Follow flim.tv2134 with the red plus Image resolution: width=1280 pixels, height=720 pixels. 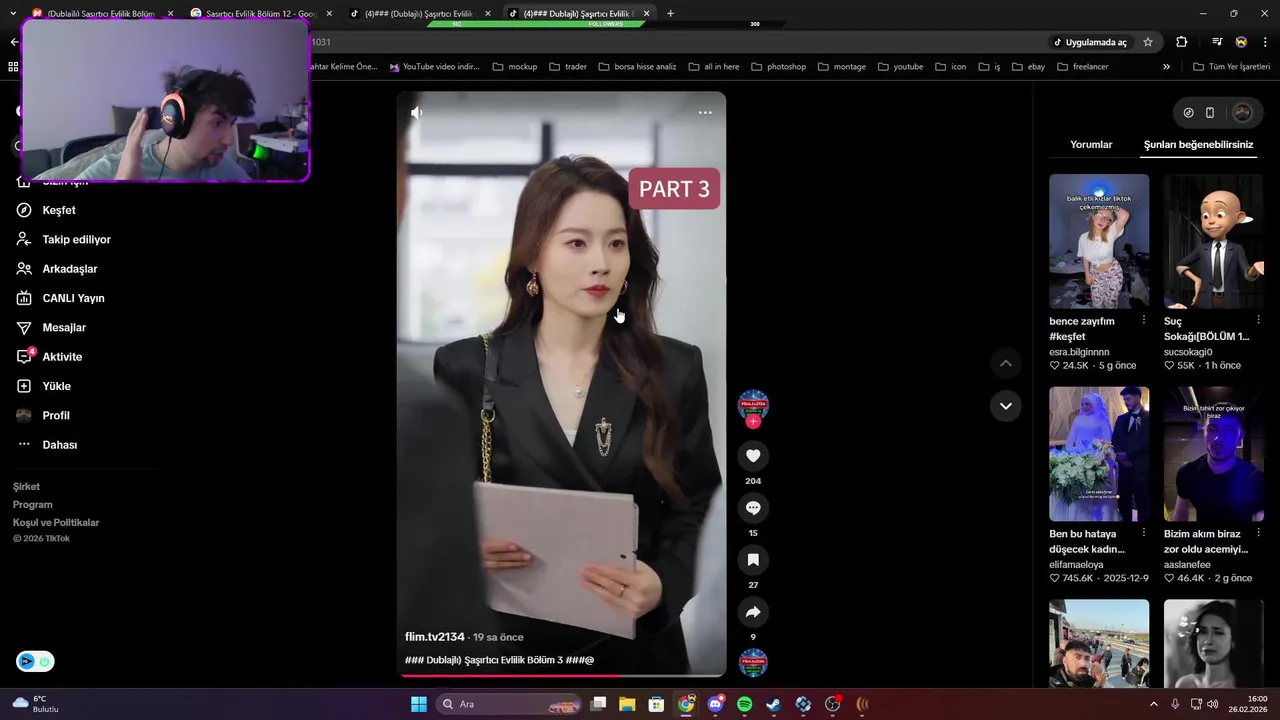pos(753,422)
